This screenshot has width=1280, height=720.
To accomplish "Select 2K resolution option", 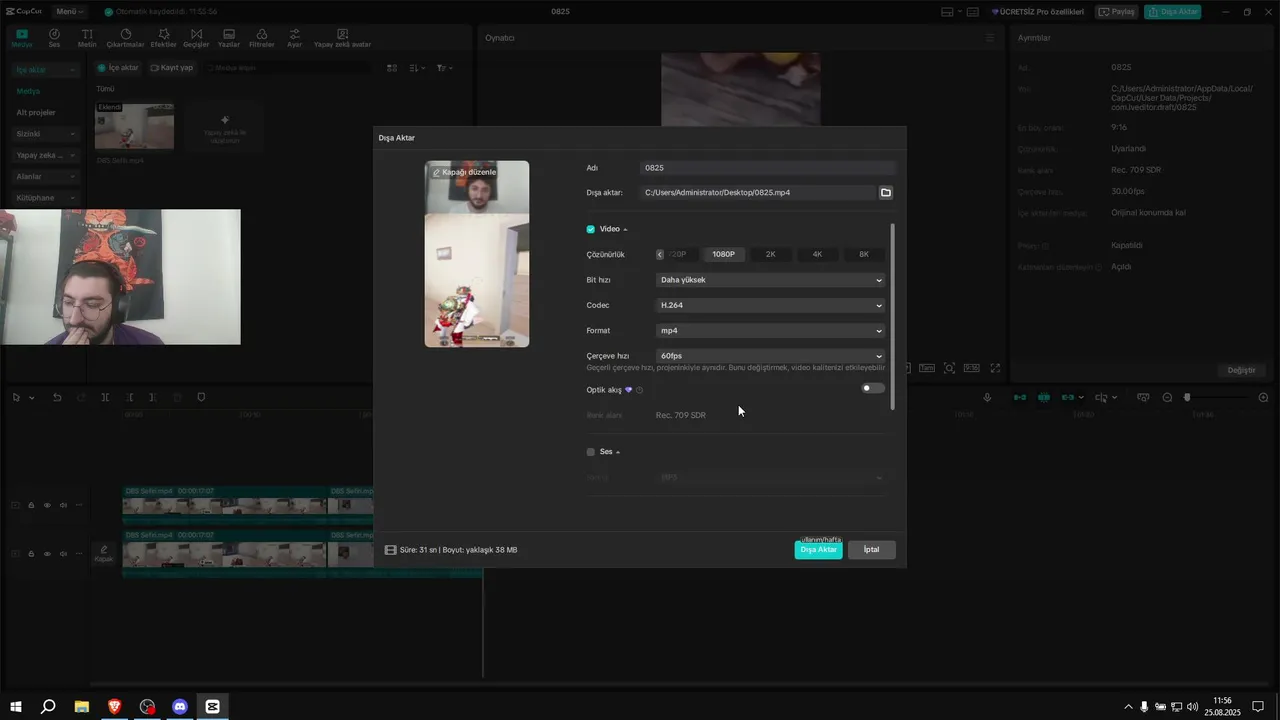I will (770, 254).
